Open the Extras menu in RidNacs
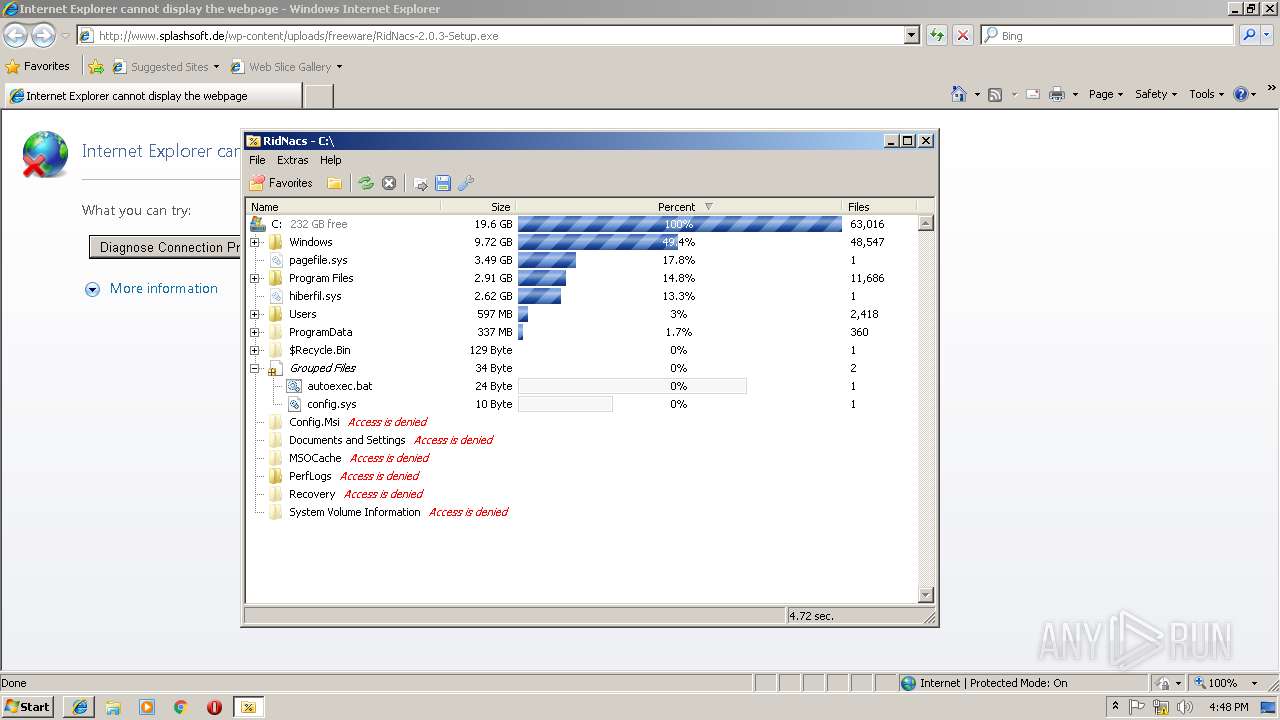1280x720 pixels. click(293, 160)
